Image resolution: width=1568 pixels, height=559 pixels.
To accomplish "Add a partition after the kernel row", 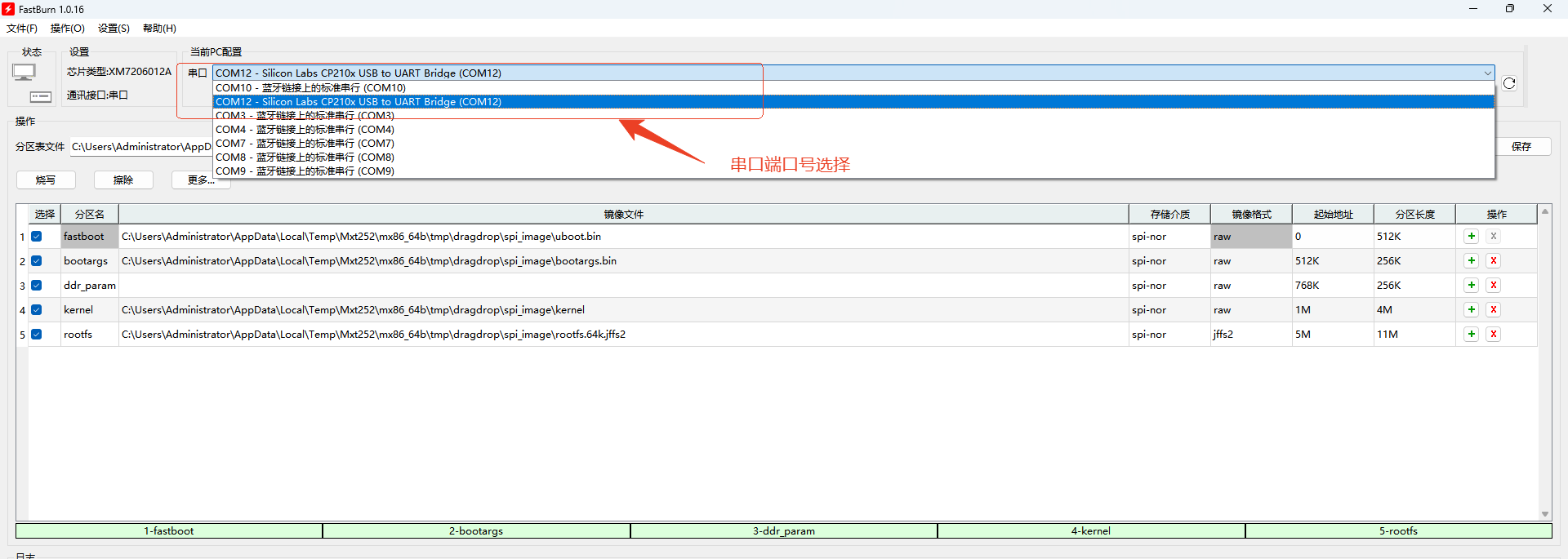I will point(1471,310).
